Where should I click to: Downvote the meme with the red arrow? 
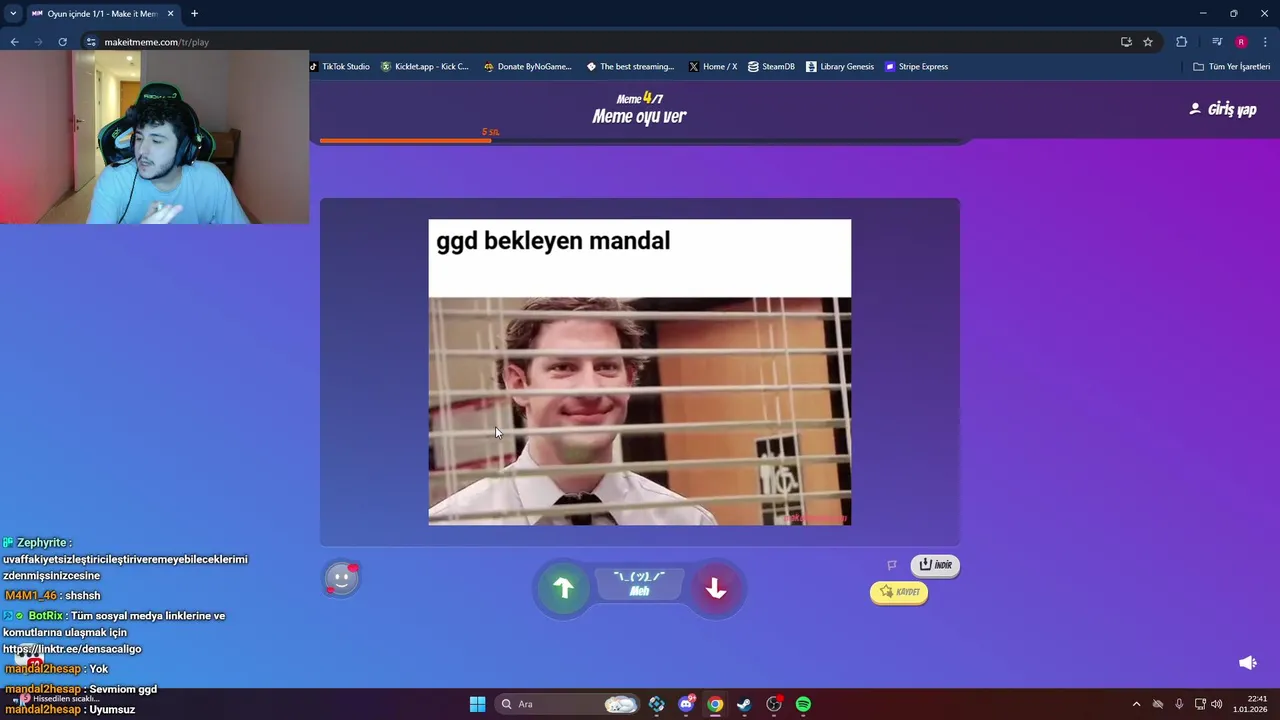click(x=716, y=589)
